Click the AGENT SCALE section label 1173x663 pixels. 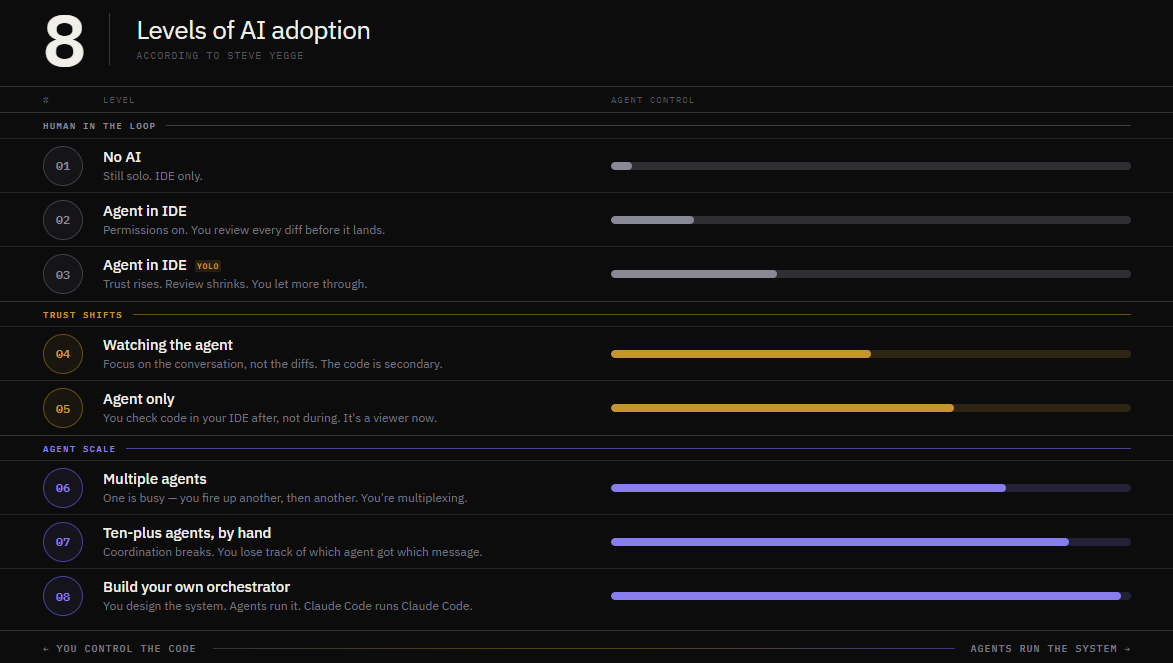79,449
